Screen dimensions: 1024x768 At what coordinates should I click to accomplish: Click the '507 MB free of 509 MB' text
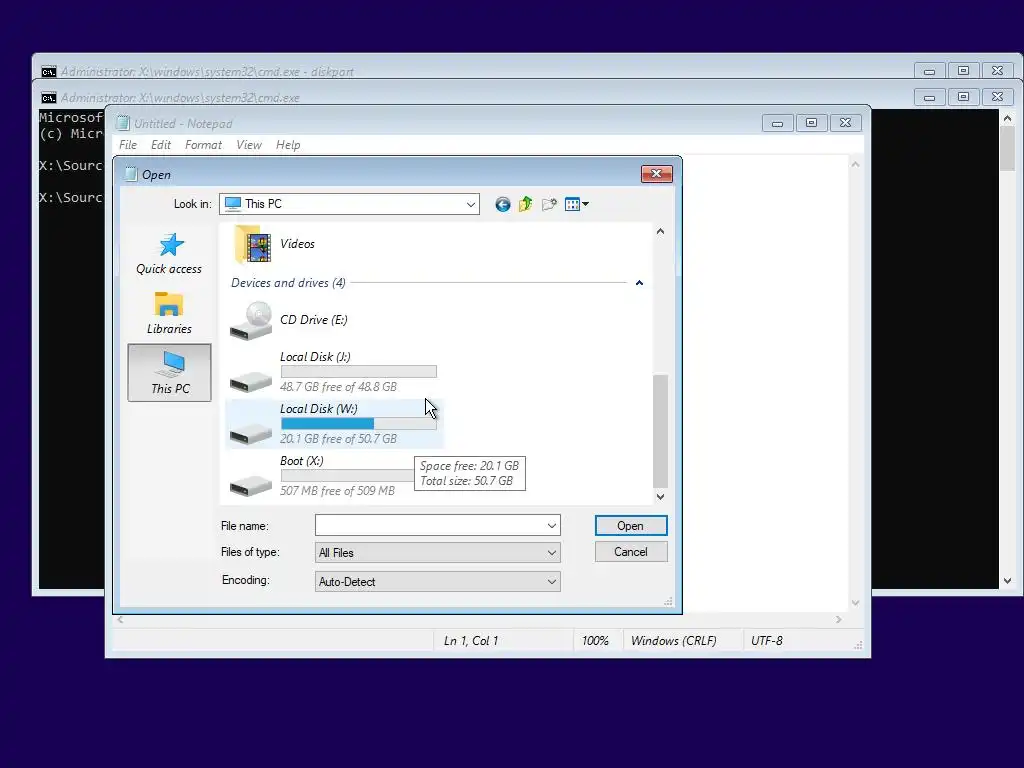click(338, 491)
